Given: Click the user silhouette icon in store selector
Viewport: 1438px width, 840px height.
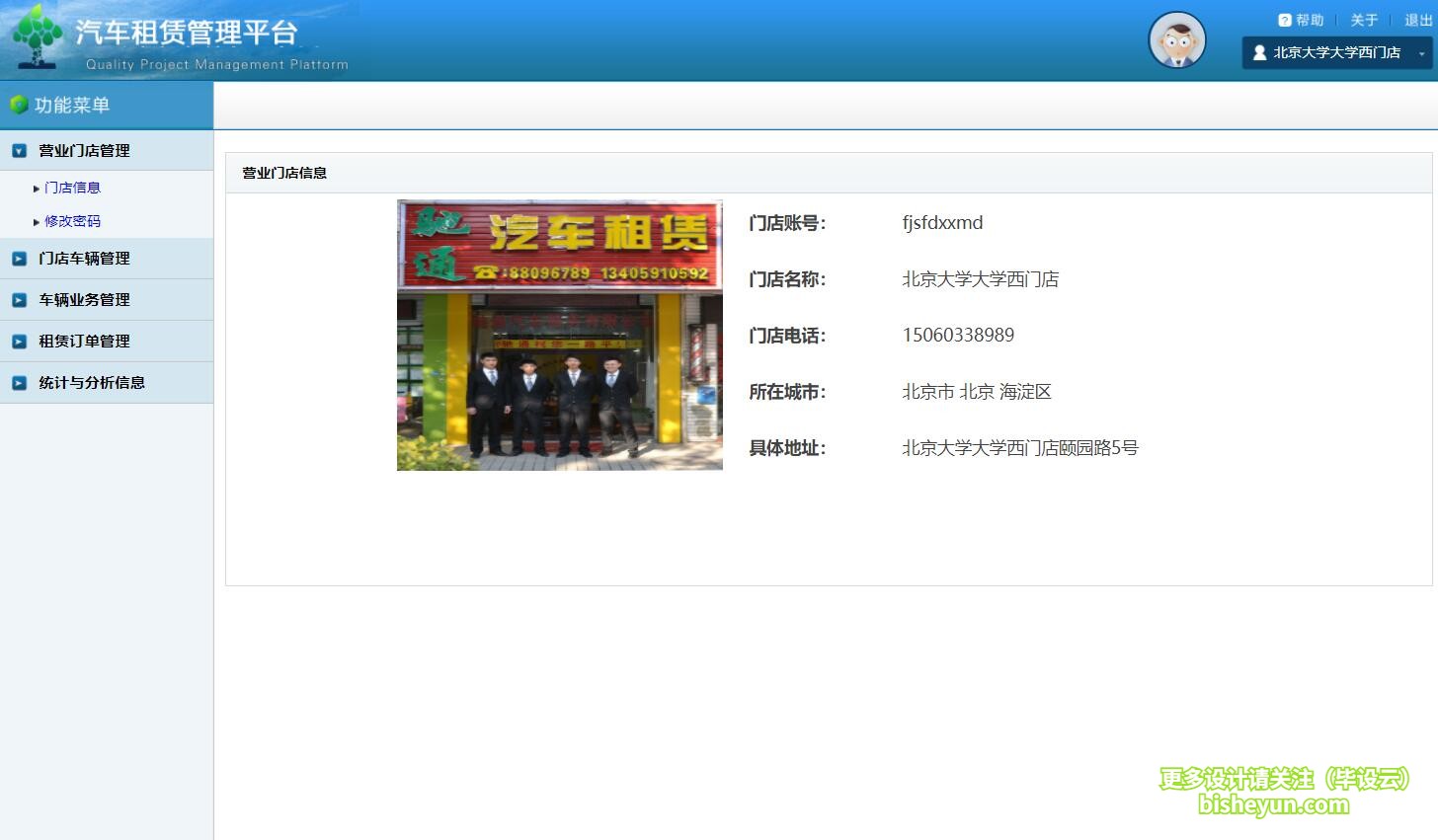Looking at the screenshot, I should [1259, 52].
